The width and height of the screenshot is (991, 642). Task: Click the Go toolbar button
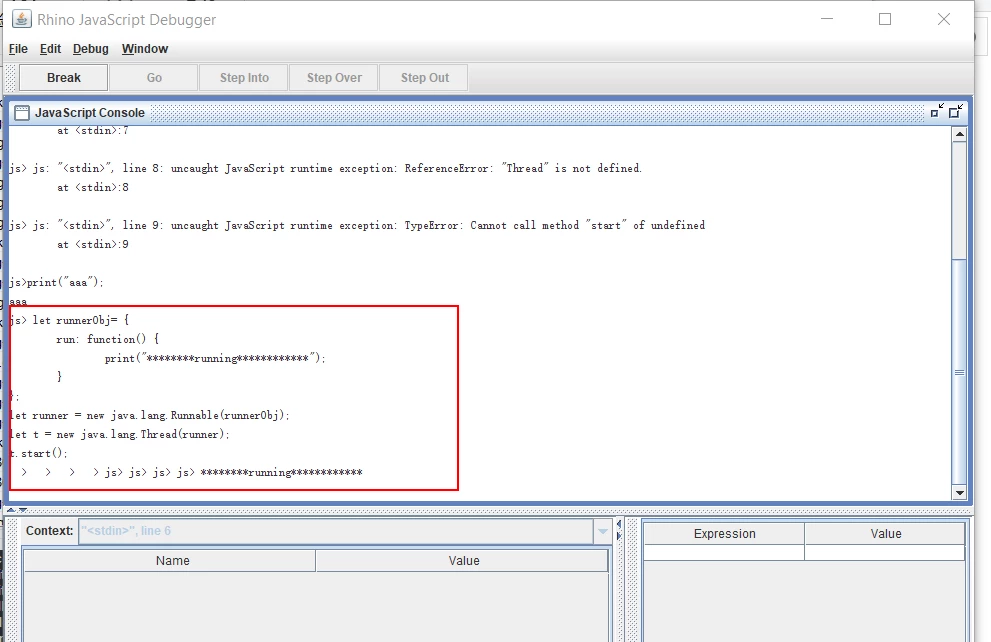click(154, 78)
